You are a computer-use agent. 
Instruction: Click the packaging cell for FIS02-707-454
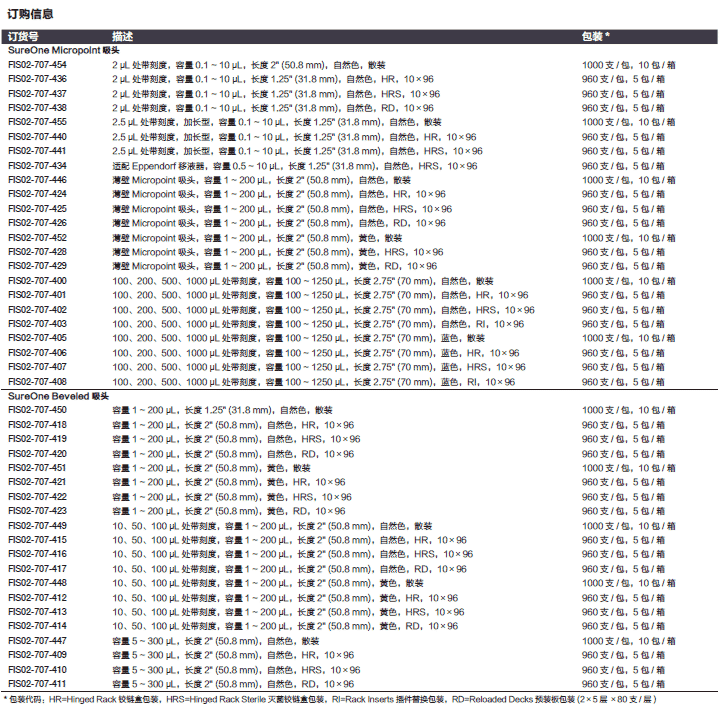pos(629,65)
